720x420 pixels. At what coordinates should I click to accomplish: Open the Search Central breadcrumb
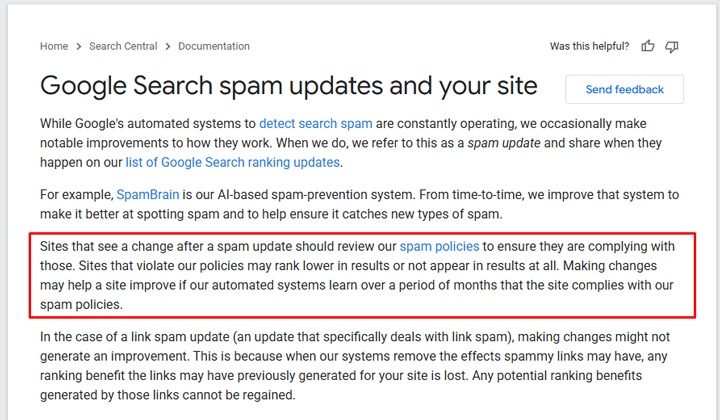pos(123,46)
